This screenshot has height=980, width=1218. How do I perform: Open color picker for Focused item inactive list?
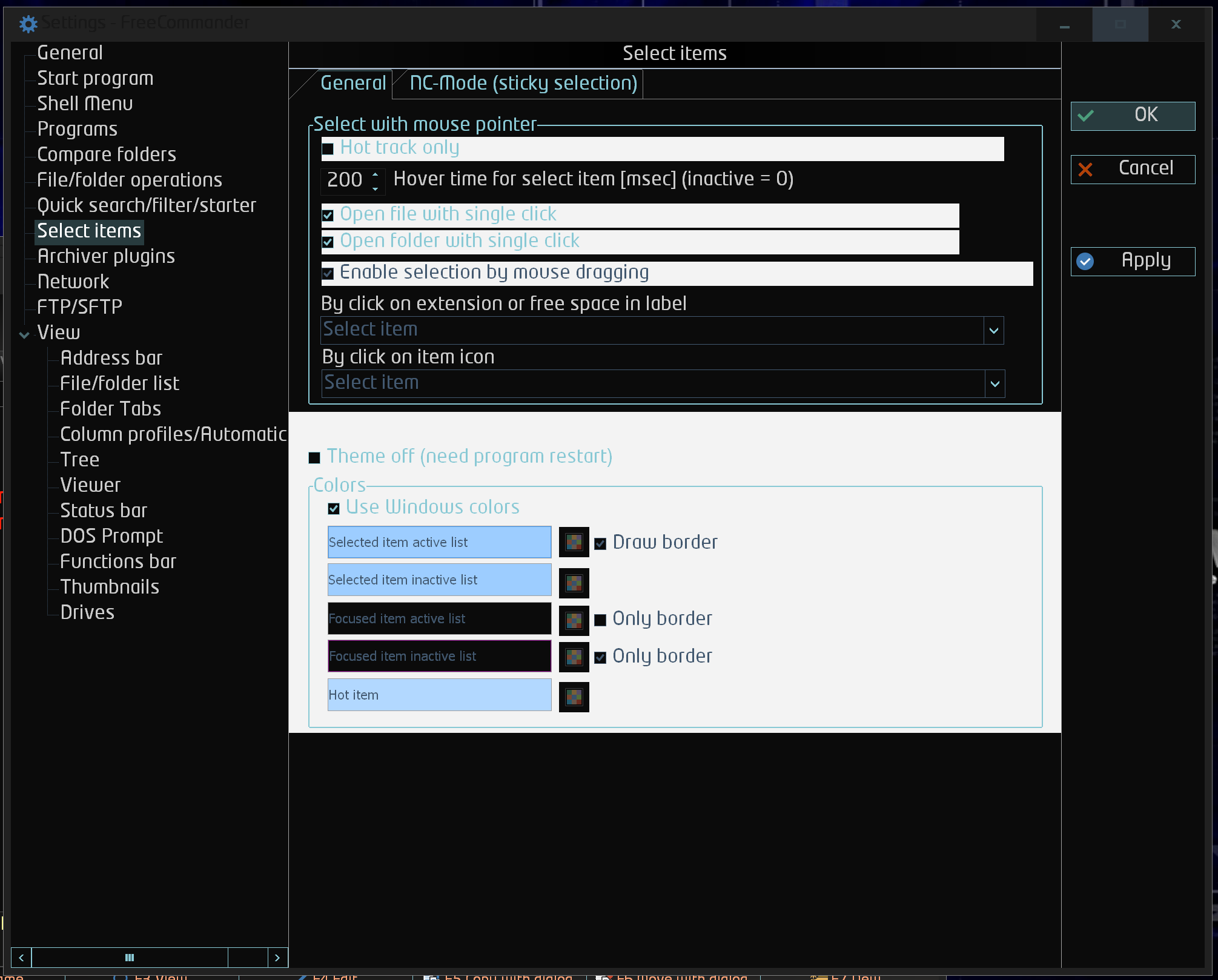tap(574, 657)
